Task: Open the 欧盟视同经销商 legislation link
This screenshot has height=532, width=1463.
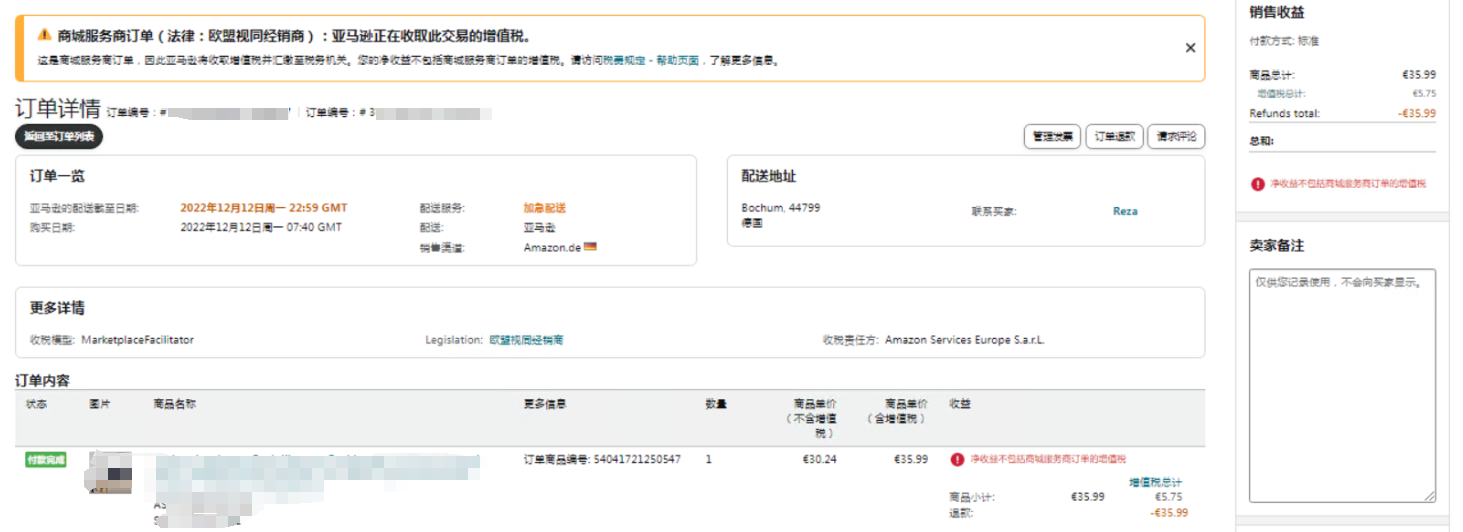Action: click(526, 340)
